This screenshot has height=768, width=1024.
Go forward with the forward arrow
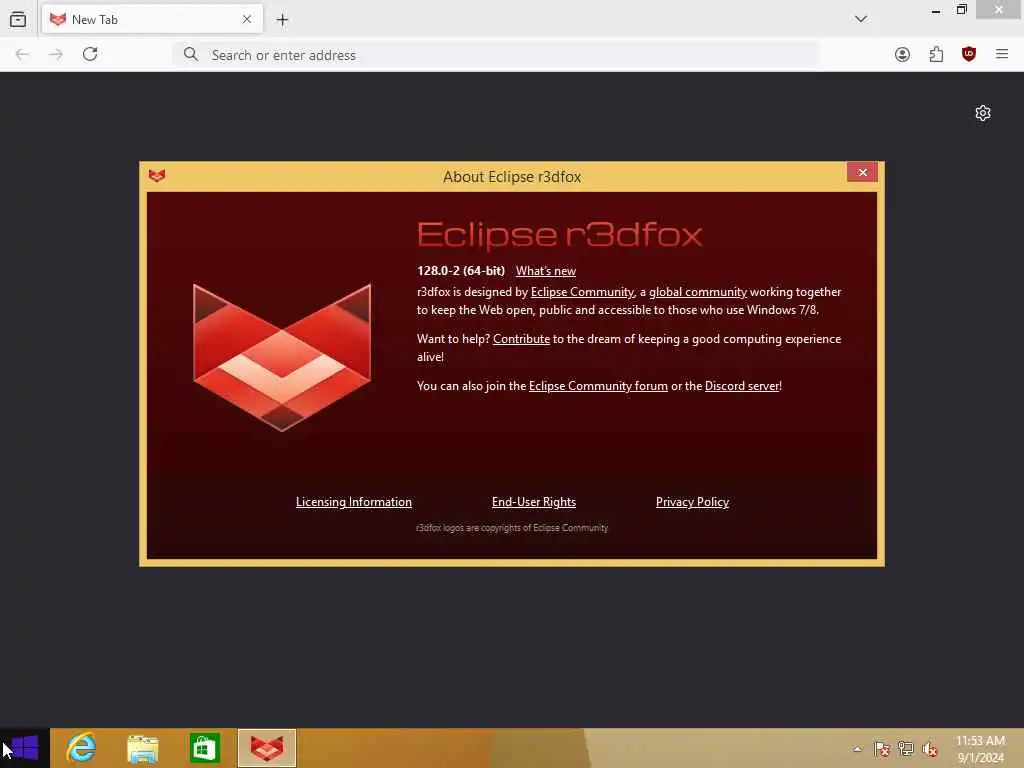coord(56,54)
